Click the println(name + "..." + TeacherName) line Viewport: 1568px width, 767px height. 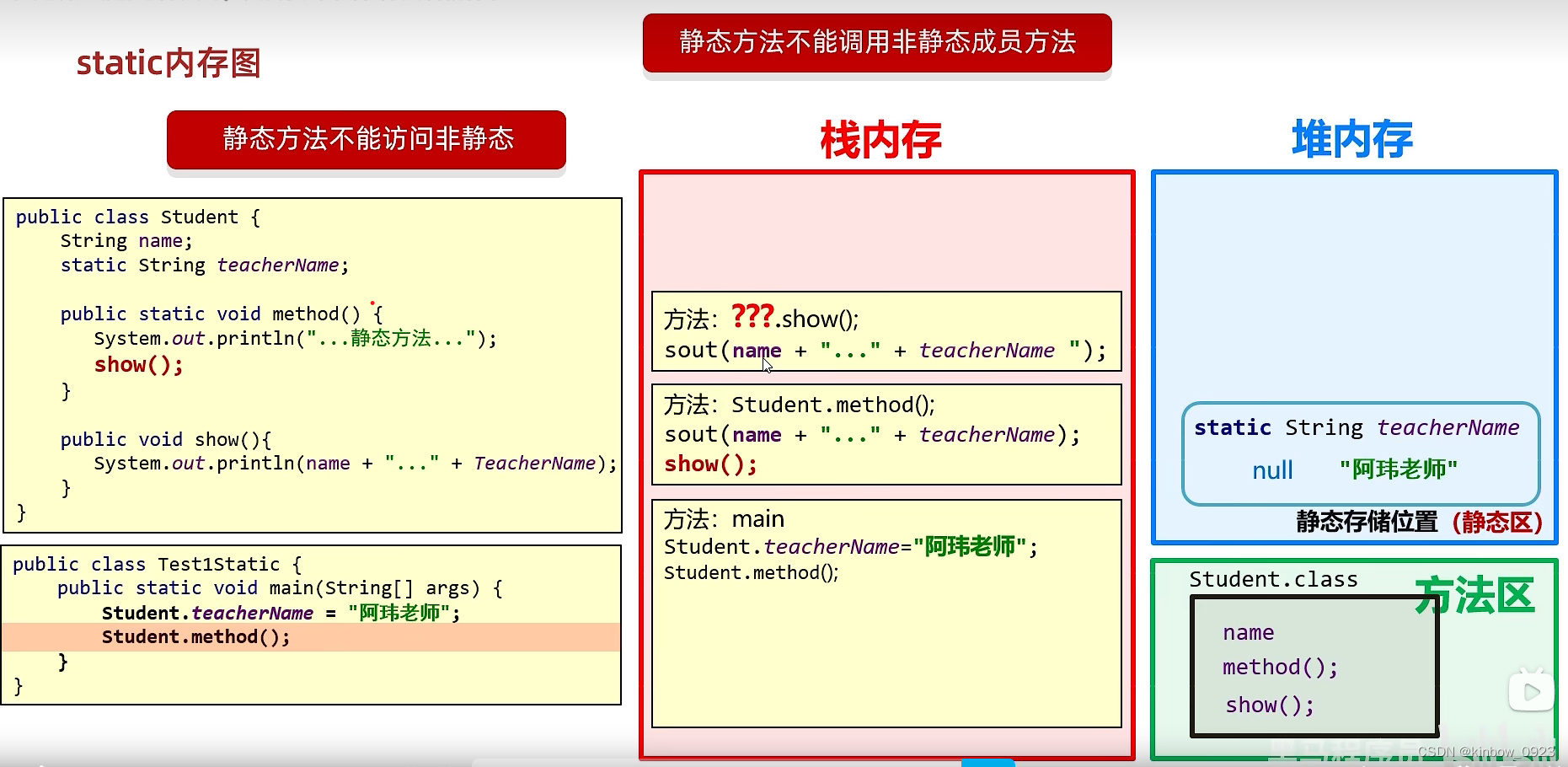356,464
